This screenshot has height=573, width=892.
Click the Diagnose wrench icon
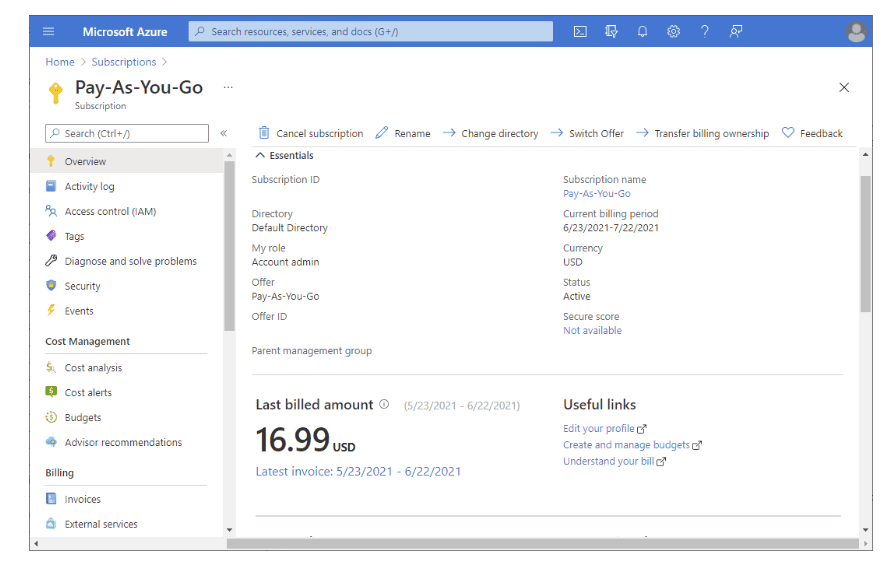pyautogui.click(x=51, y=261)
